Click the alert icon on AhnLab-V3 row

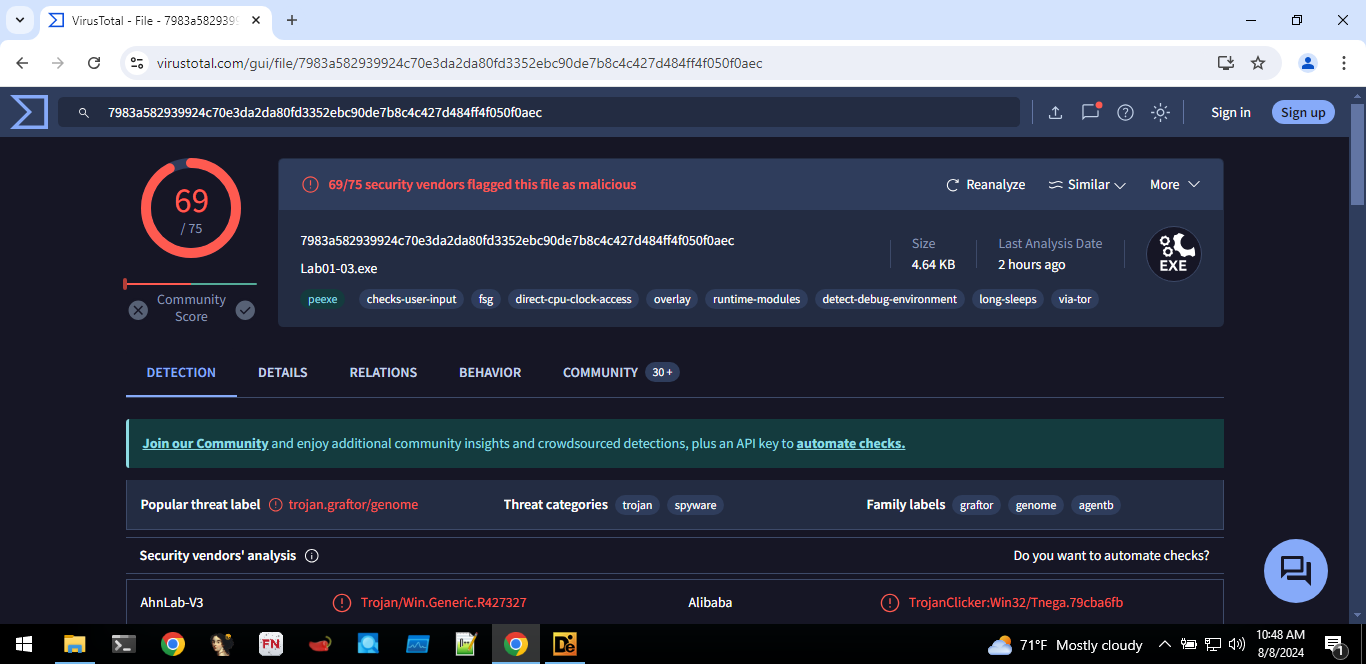click(342, 603)
